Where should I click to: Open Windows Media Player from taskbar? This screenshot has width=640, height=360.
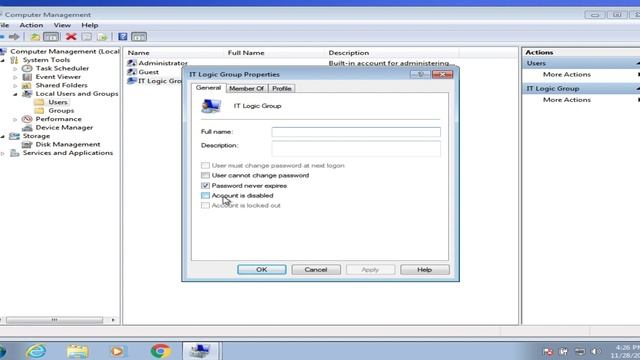(x=118, y=351)
